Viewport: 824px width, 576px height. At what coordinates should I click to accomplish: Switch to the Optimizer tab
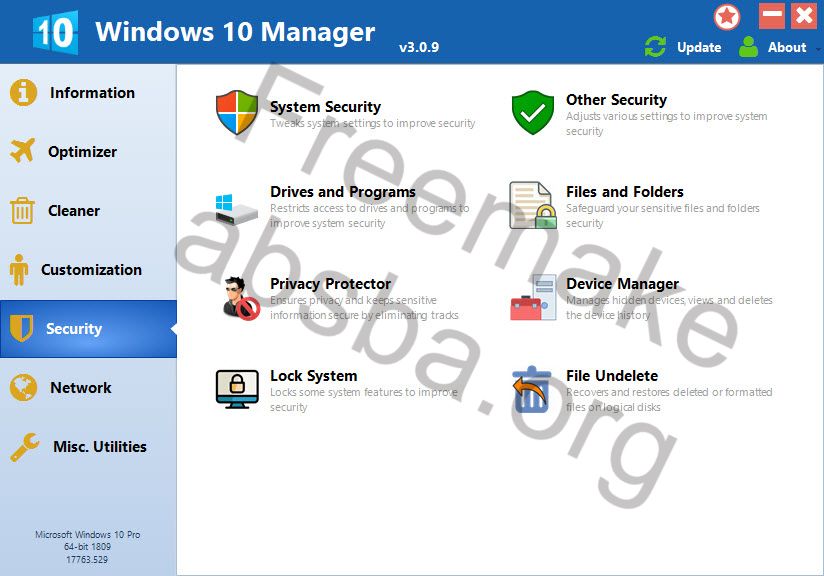coord(83,151)
